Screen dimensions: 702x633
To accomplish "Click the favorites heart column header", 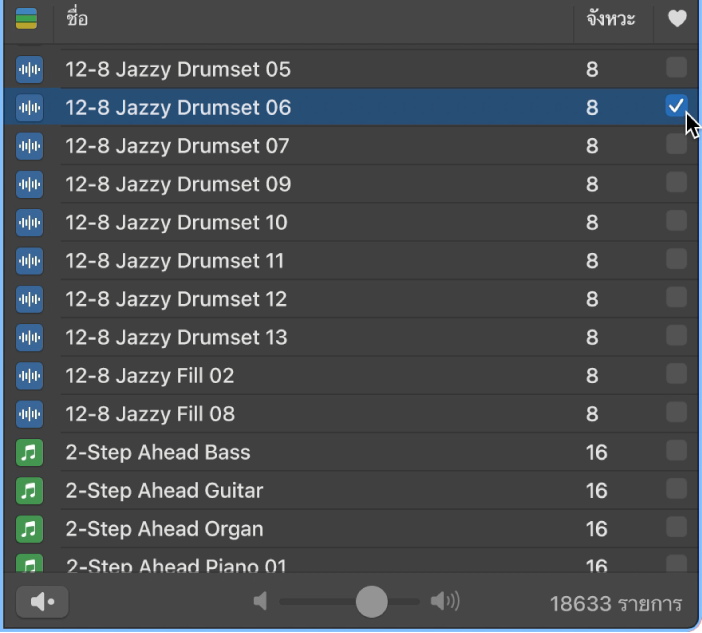I will click(x=677, y=20).
